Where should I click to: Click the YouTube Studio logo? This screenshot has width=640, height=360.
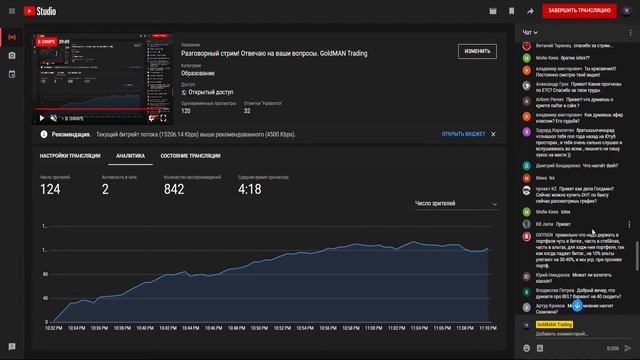point(40,11)
